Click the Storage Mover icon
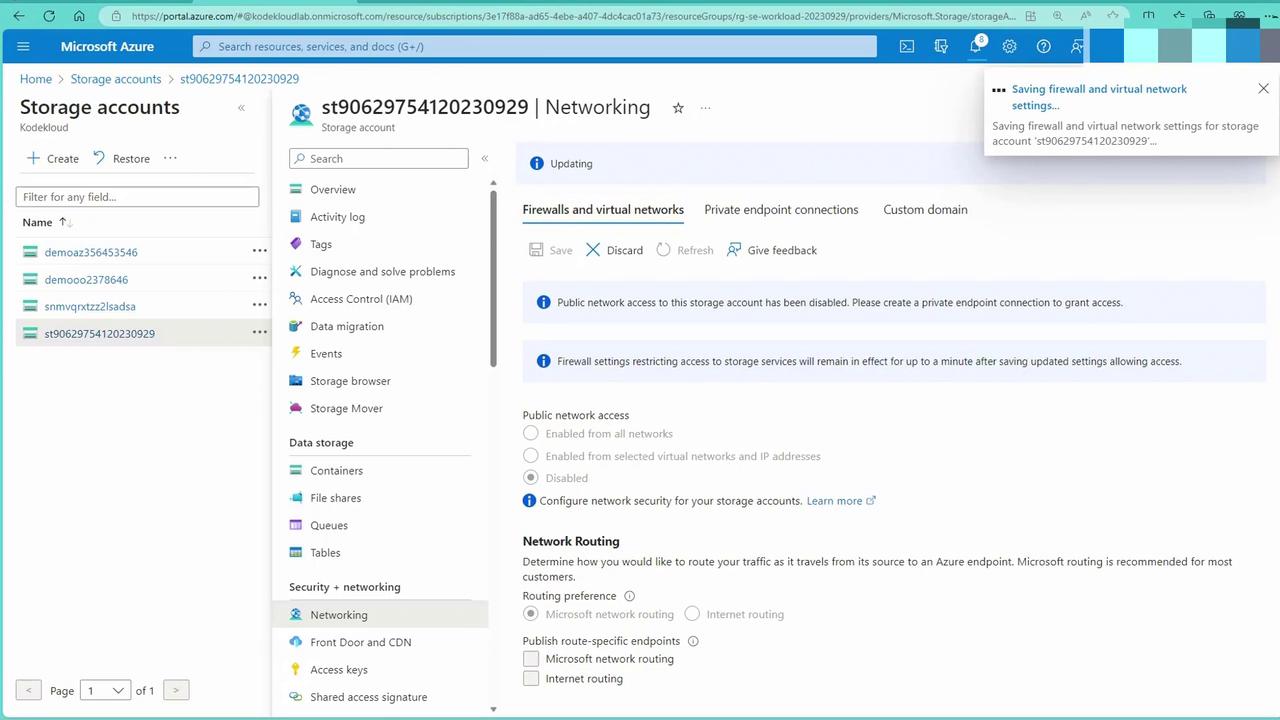1280x720 pixels. 296,408
